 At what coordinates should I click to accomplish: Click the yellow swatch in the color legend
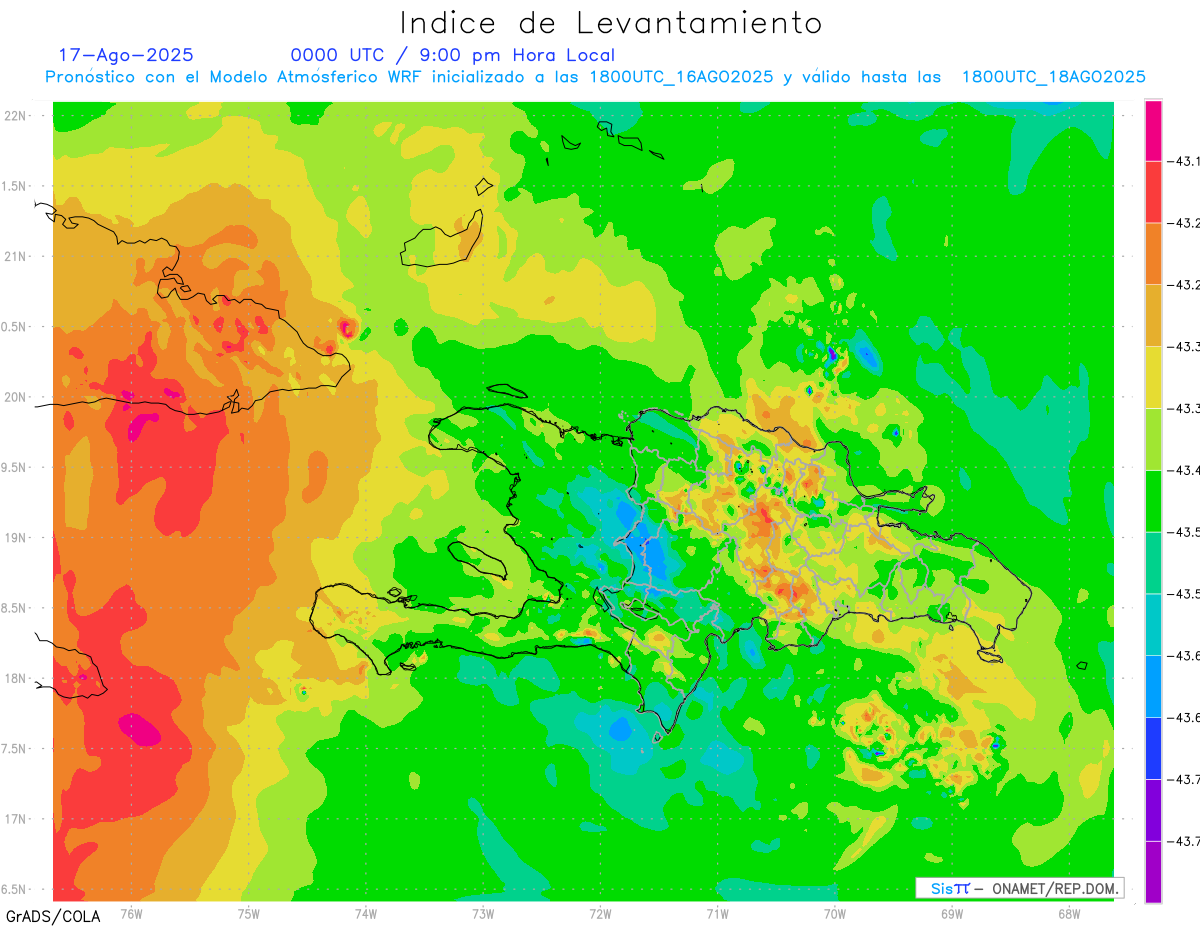point(1153,378)
